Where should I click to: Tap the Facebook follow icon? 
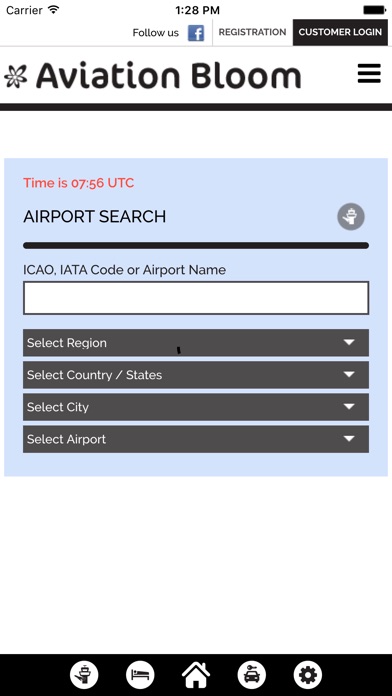click(x=196, y=33)
